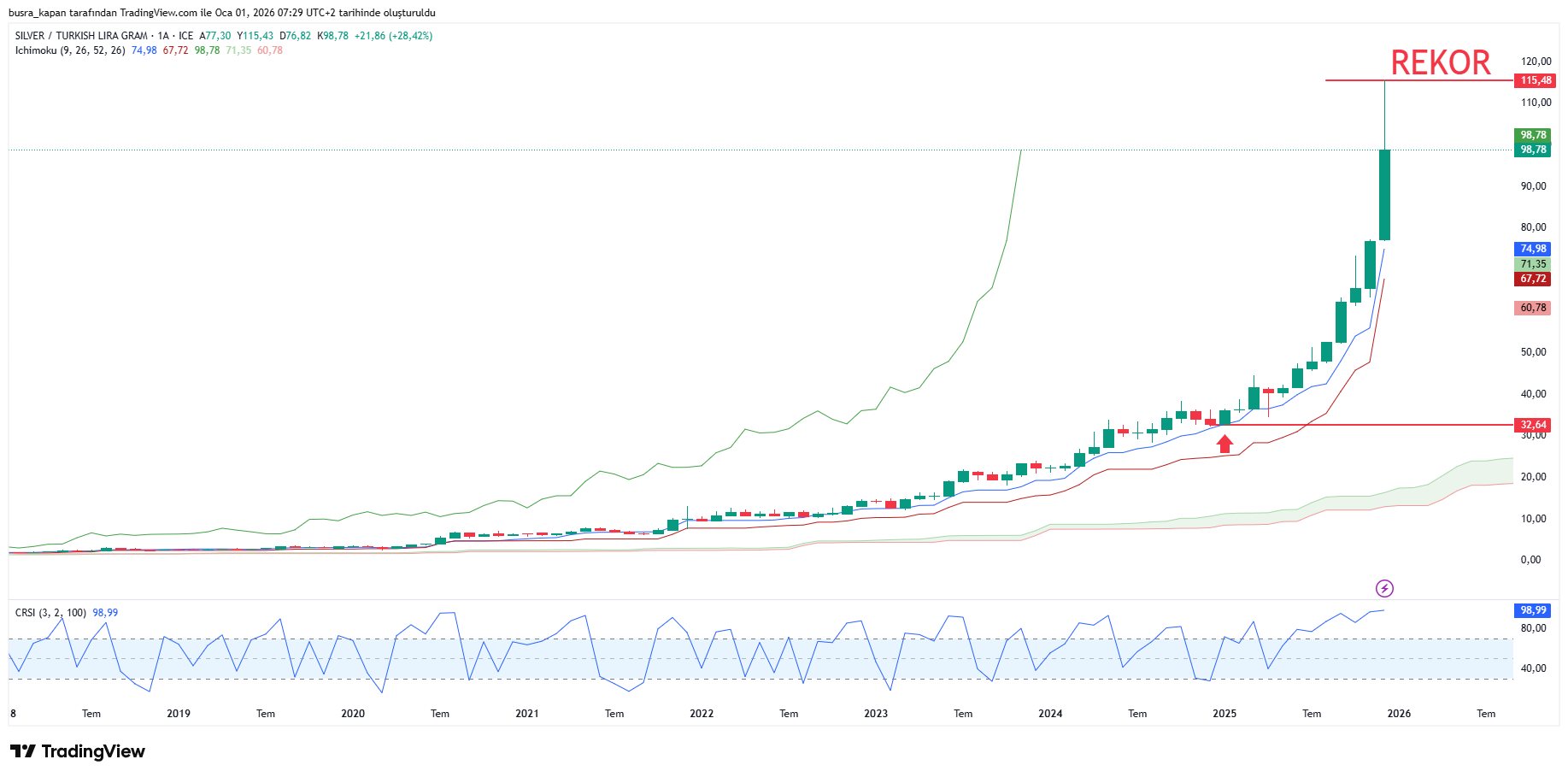Click the pink 60,78 price label
The height and width of the screenshot is (777, 1568).
(x=1533, y=308)
